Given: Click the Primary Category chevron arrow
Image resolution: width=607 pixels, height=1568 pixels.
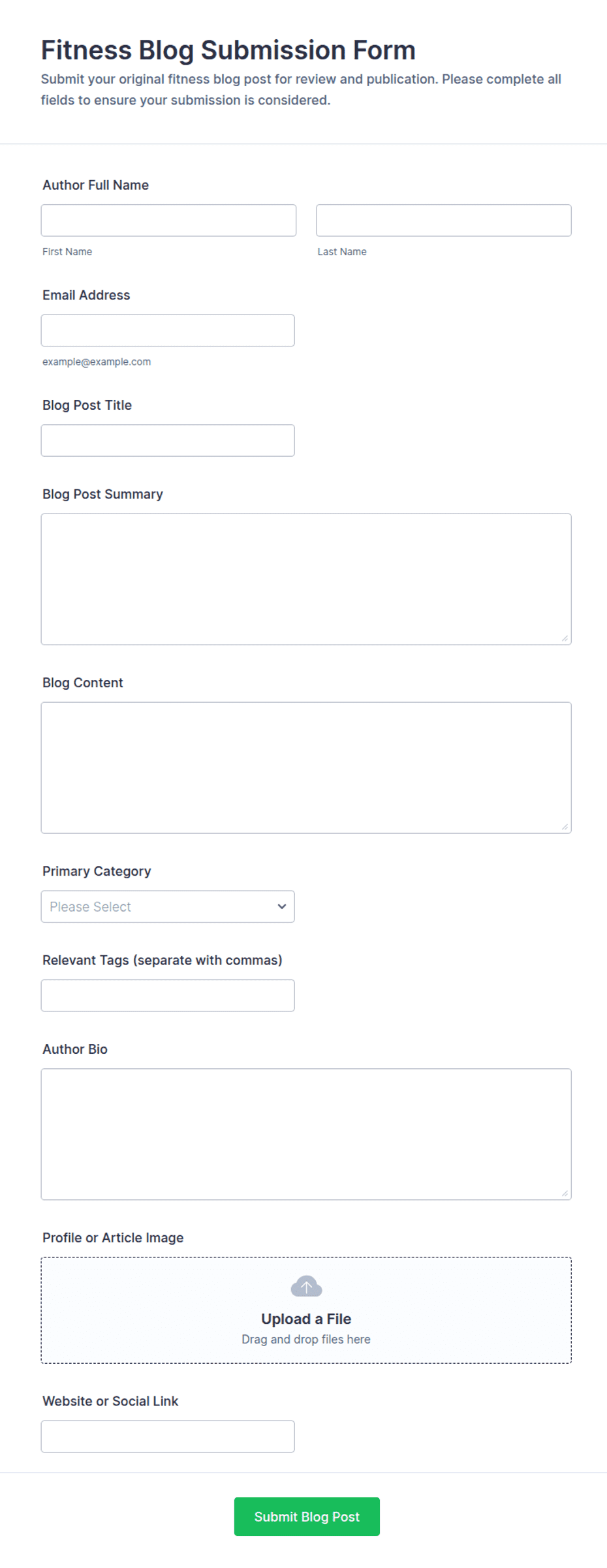Looking at the screenshot, I should [x=282, y=906].
